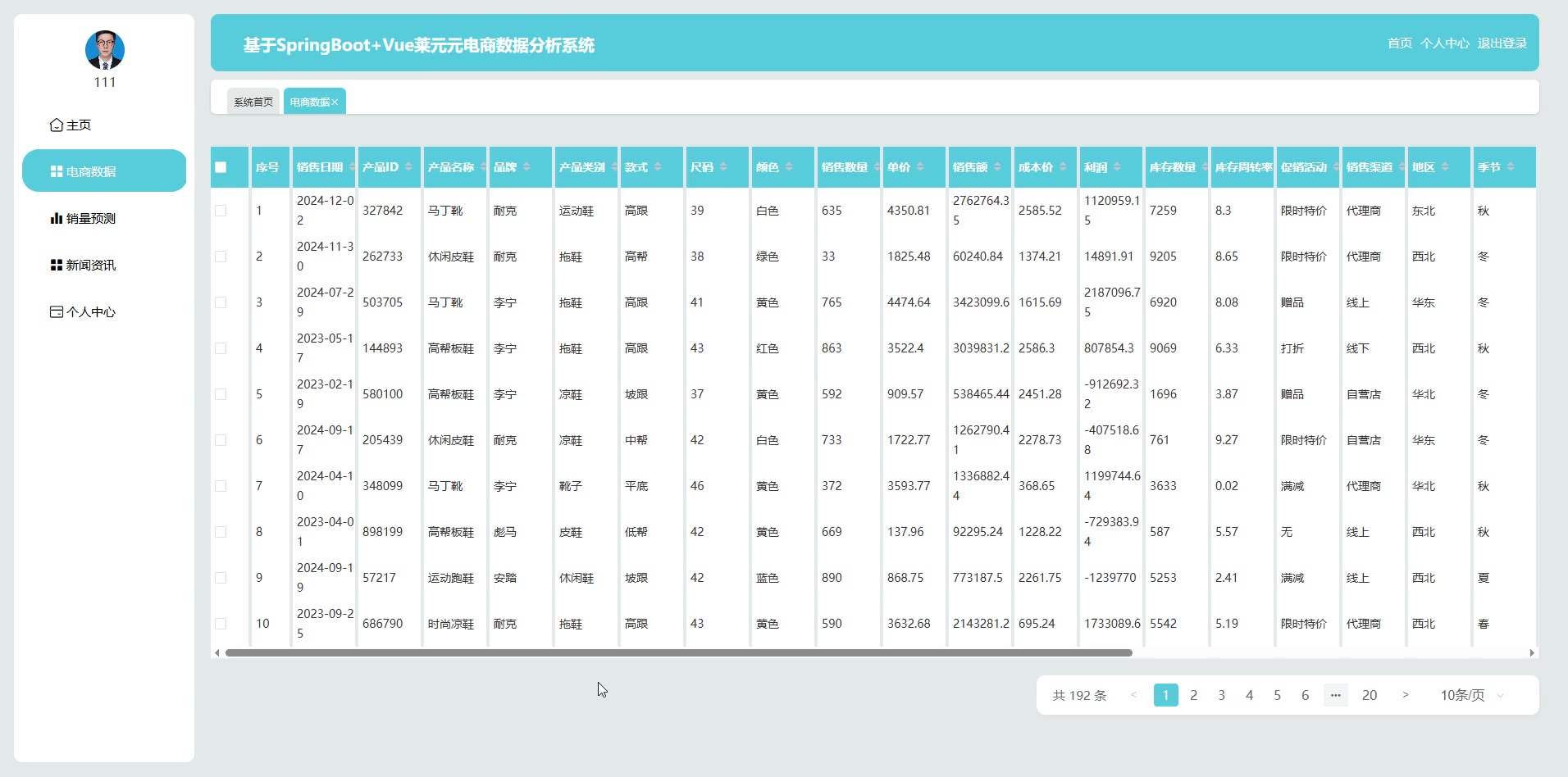Sort table by 利润 column arrows
This screenshot has width=1568, height=777.
tap(1117, 167)
